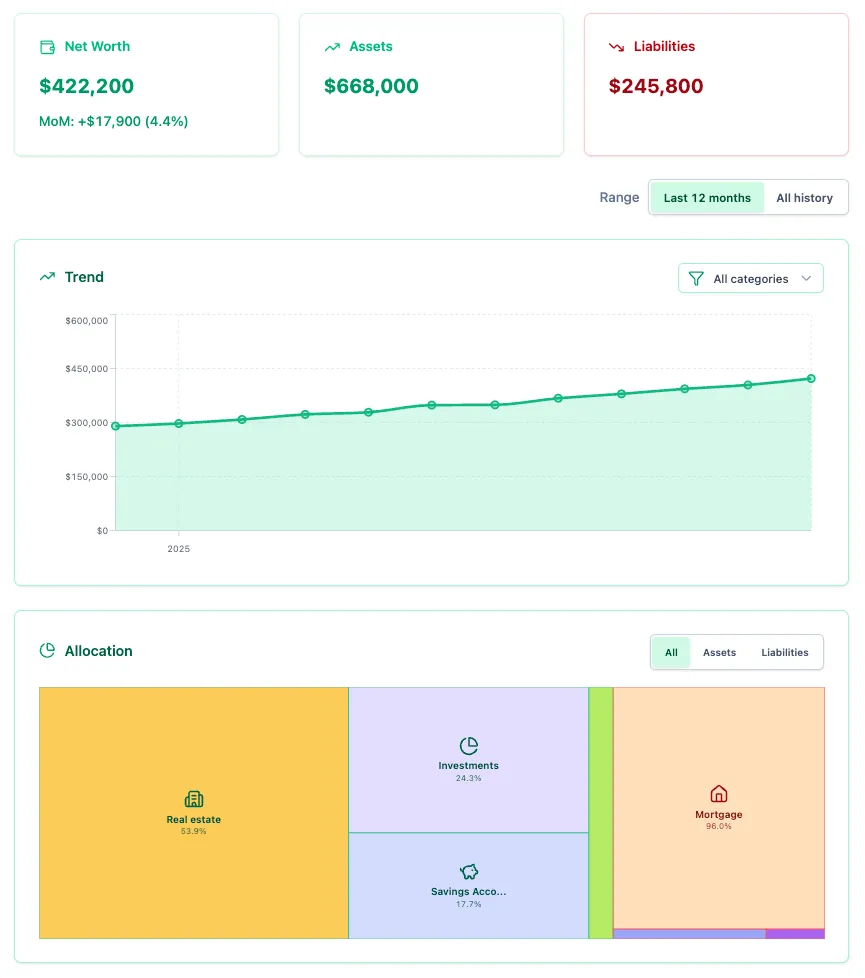865x978 pixels.
Task: Open the All categories dropdown
Action: (x=750, y=278)
